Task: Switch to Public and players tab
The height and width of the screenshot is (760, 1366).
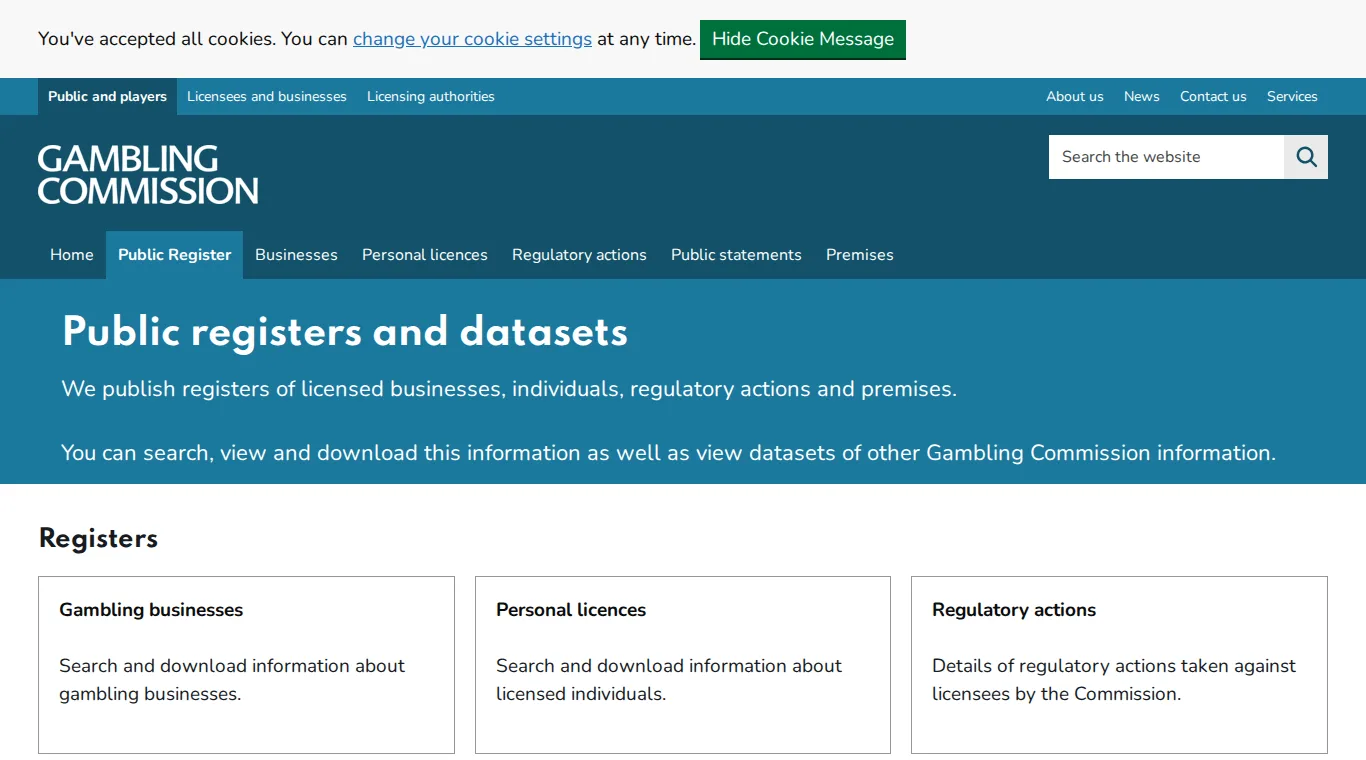Action: tap(107, 97)
